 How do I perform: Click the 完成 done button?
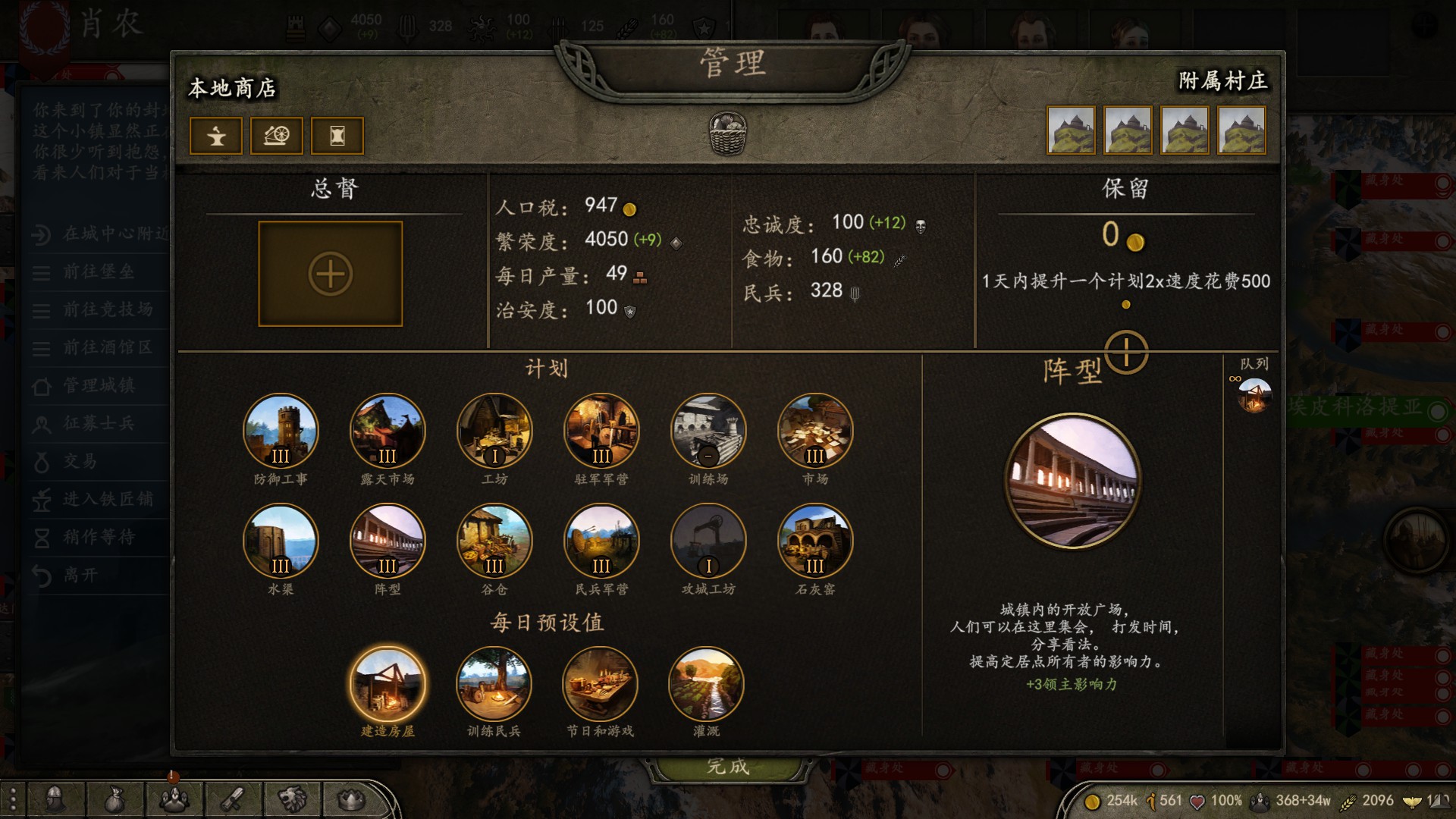click(728, 767)
